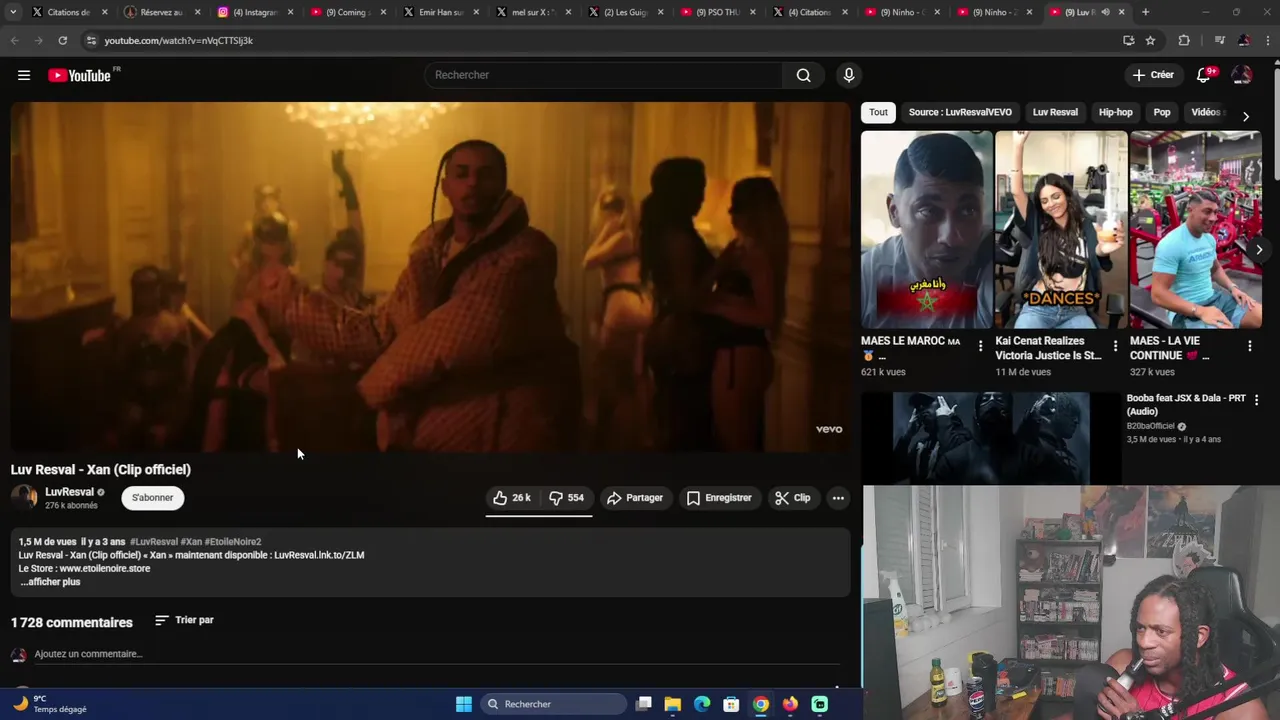
Task: Open the #LuvResval hashtag
Action: coord(154,542)
